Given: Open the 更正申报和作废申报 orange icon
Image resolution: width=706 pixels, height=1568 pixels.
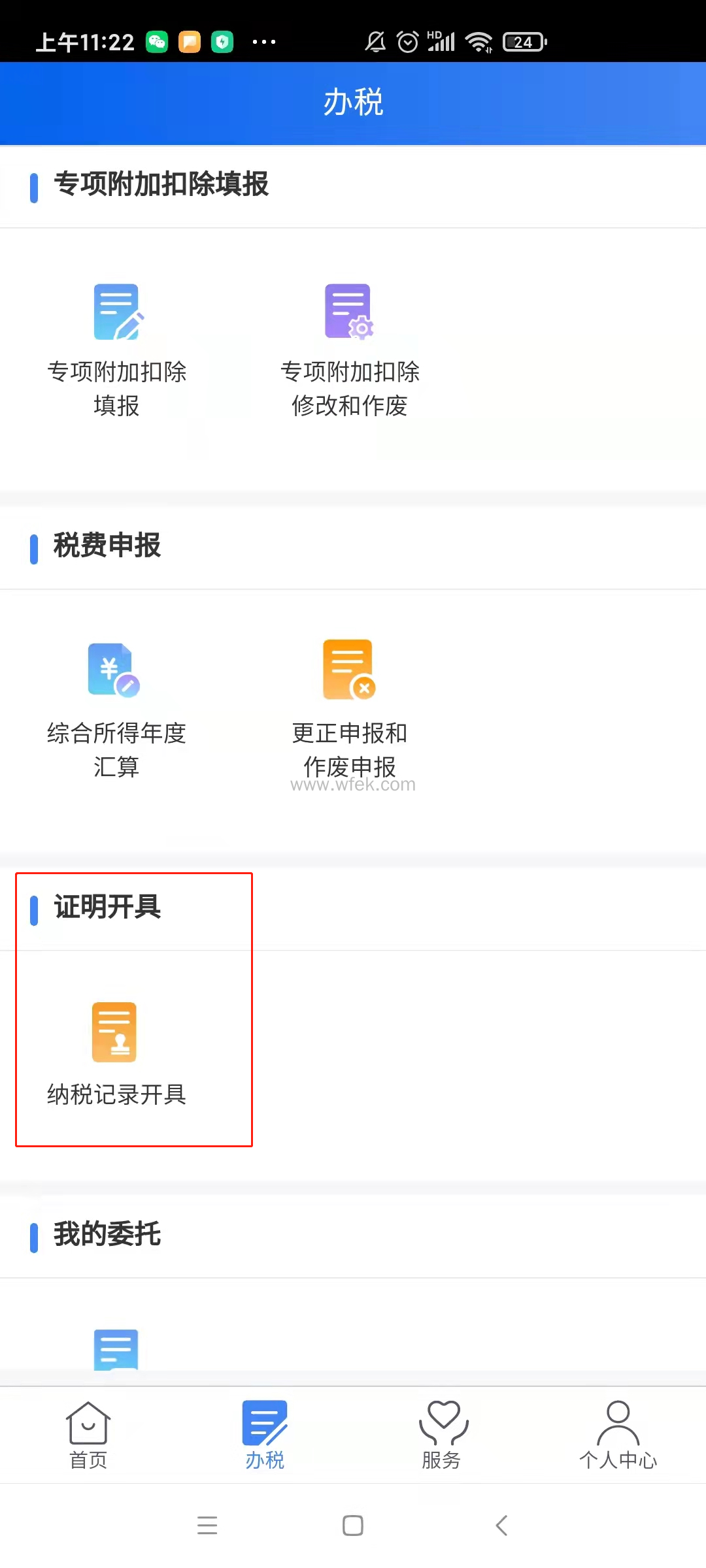Looking at the screenshot, I should click(349, 670).
